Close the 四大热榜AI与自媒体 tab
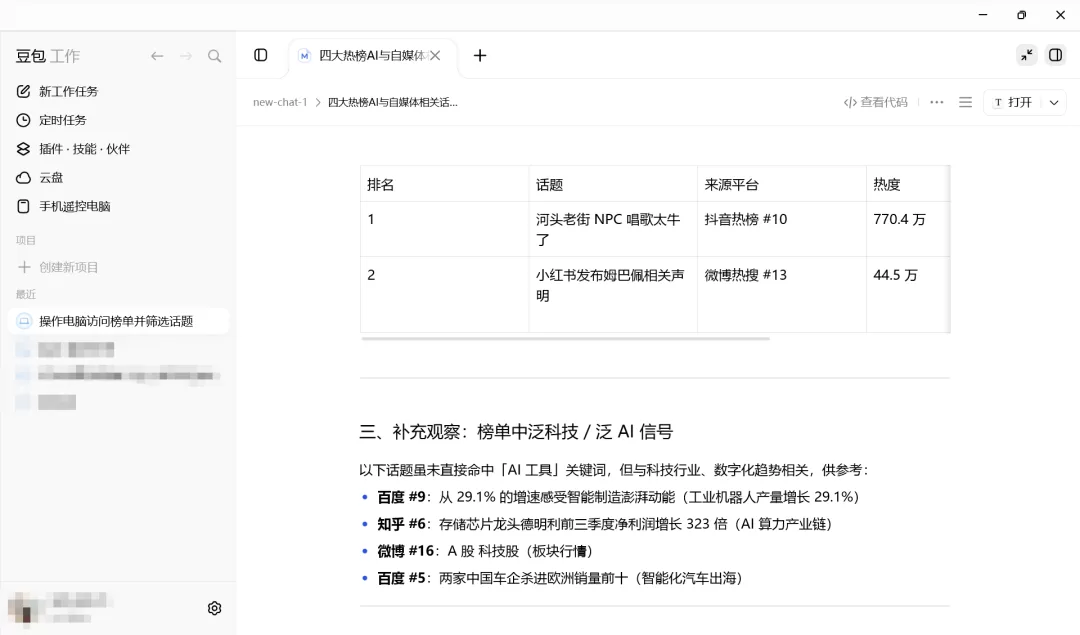This screenshot has width=1080, height=635. tap(435, 56)
